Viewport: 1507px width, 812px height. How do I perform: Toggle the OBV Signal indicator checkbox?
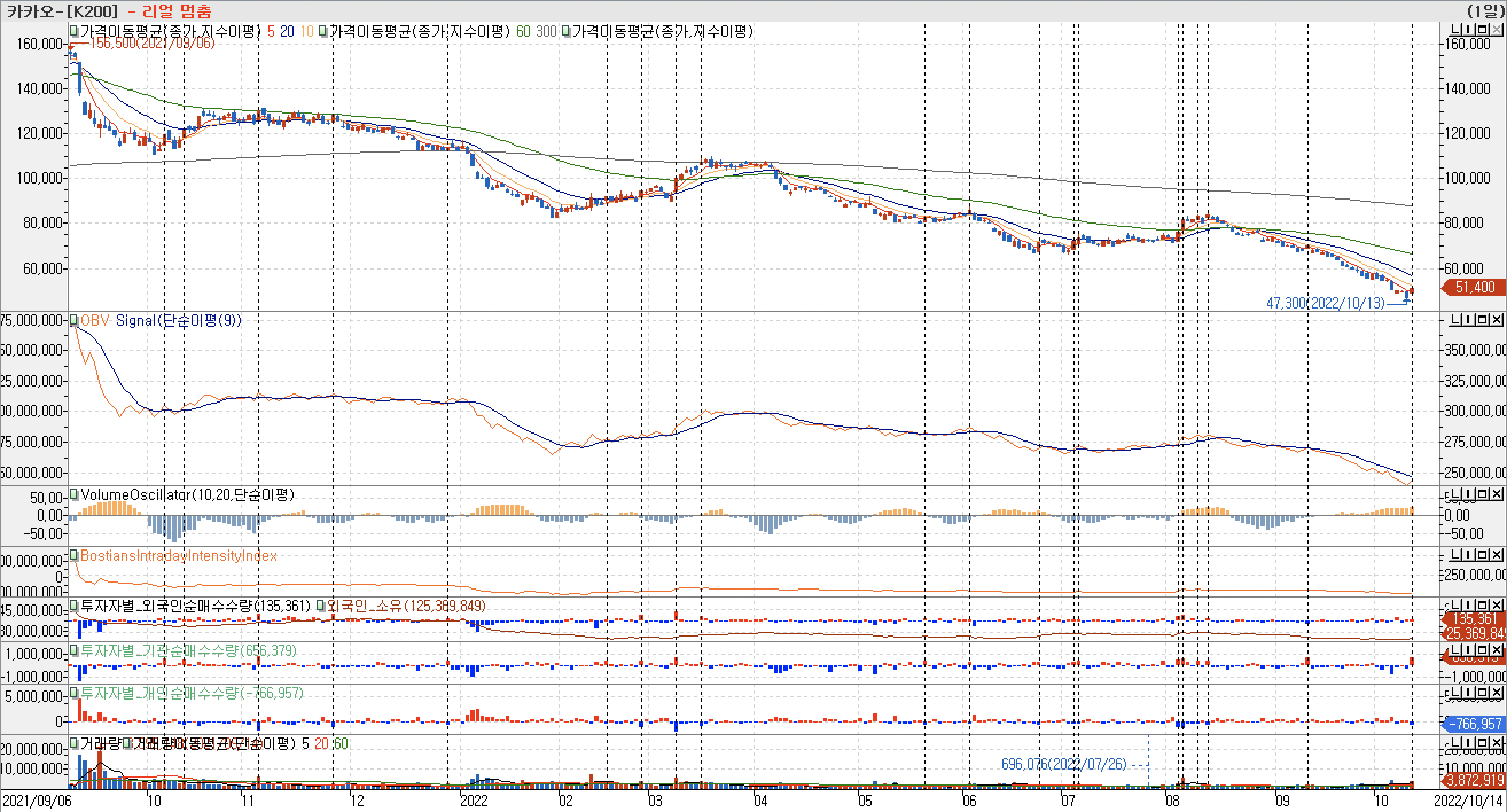pos(74,320)
